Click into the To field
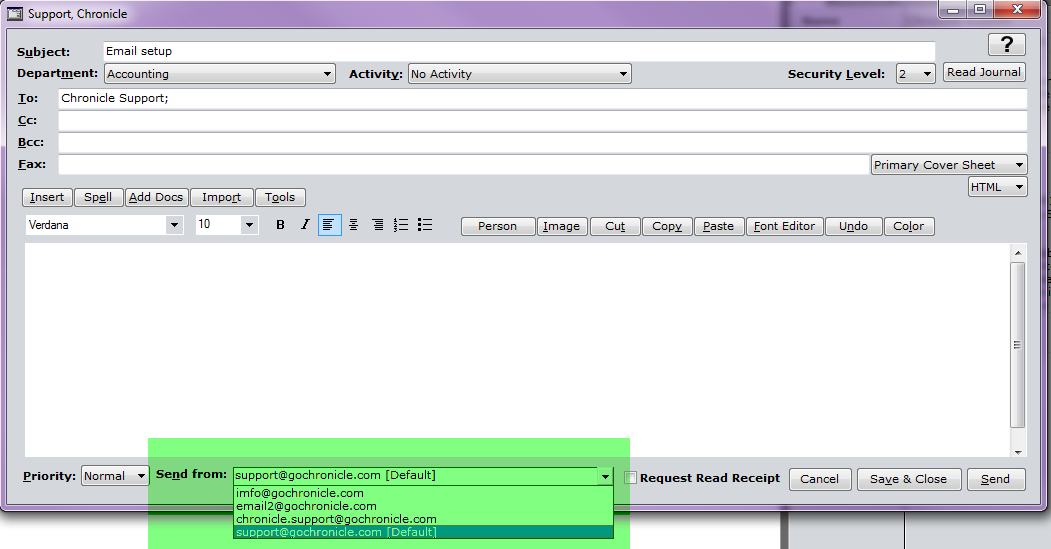Viewport: 1051px width, 549px height. pyautogui.click(x=542, y=99)
